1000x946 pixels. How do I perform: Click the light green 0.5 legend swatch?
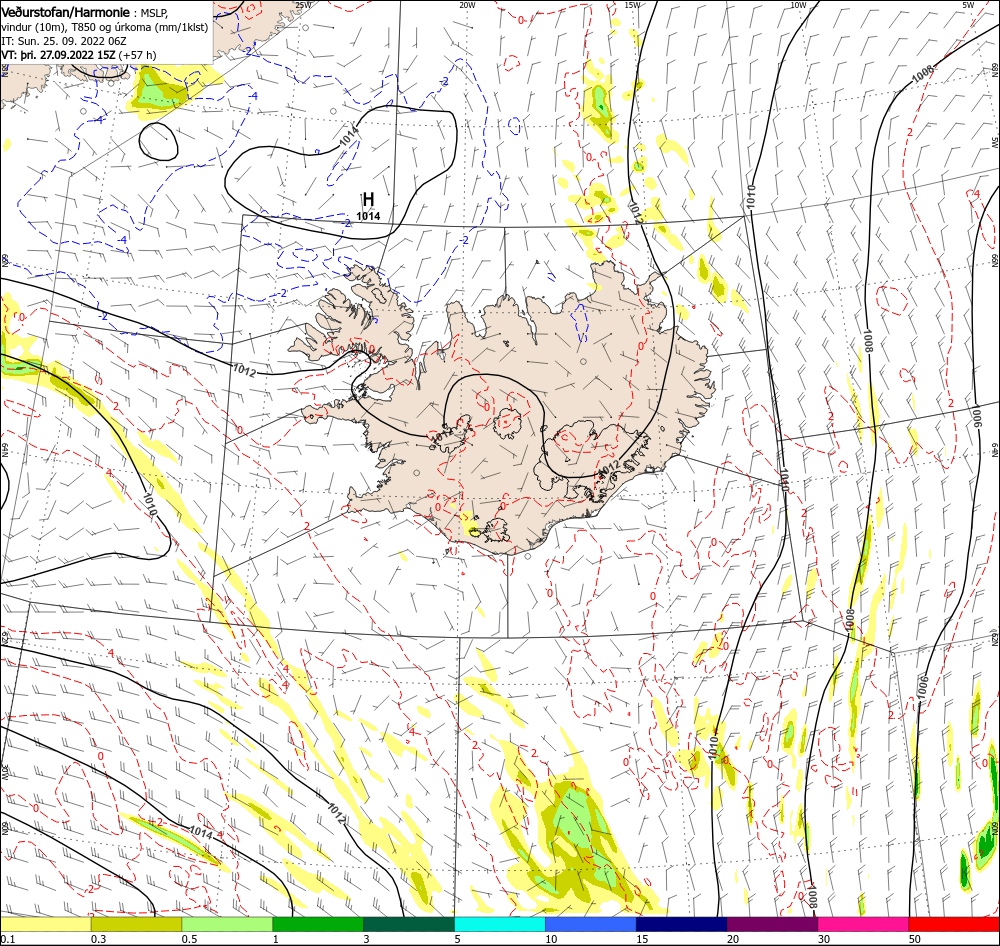(x=227, y=924)
